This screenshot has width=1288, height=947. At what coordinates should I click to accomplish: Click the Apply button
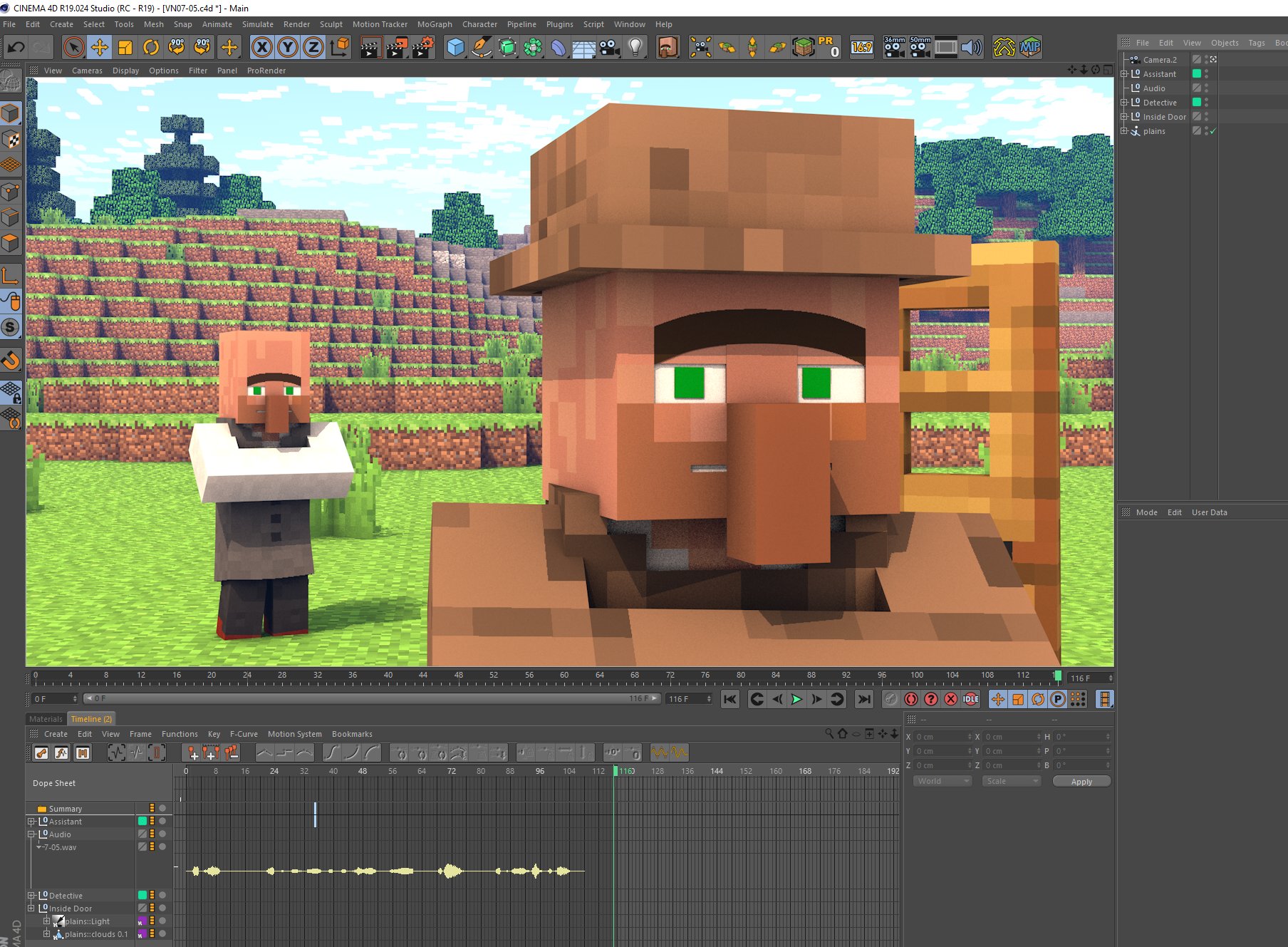pos(1081,782)
